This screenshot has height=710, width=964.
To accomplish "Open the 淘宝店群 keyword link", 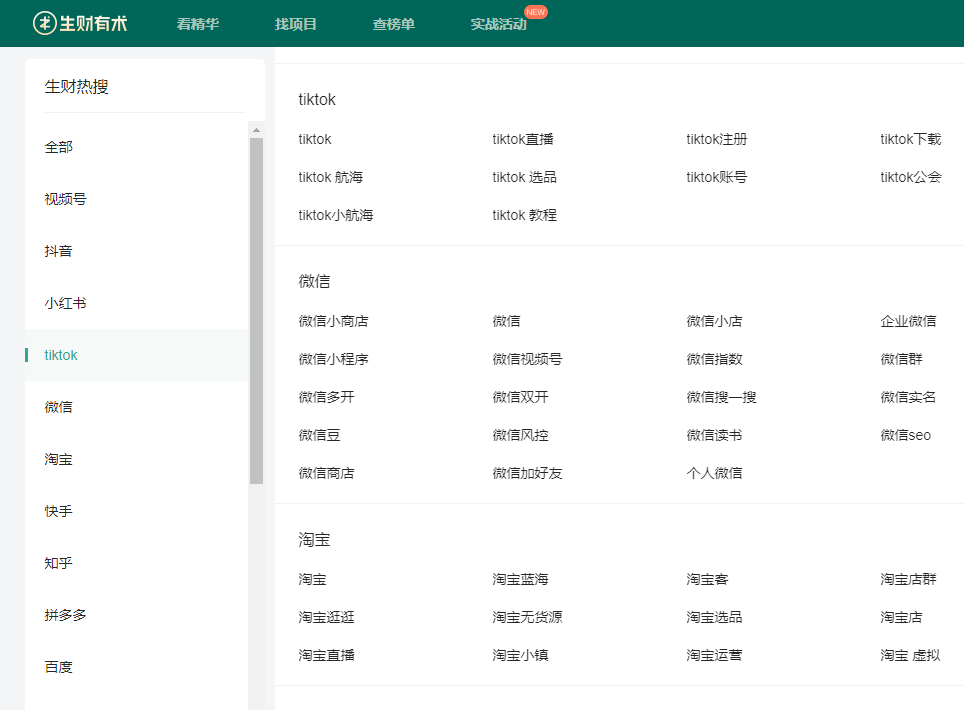I will click(x=908, y=579).
